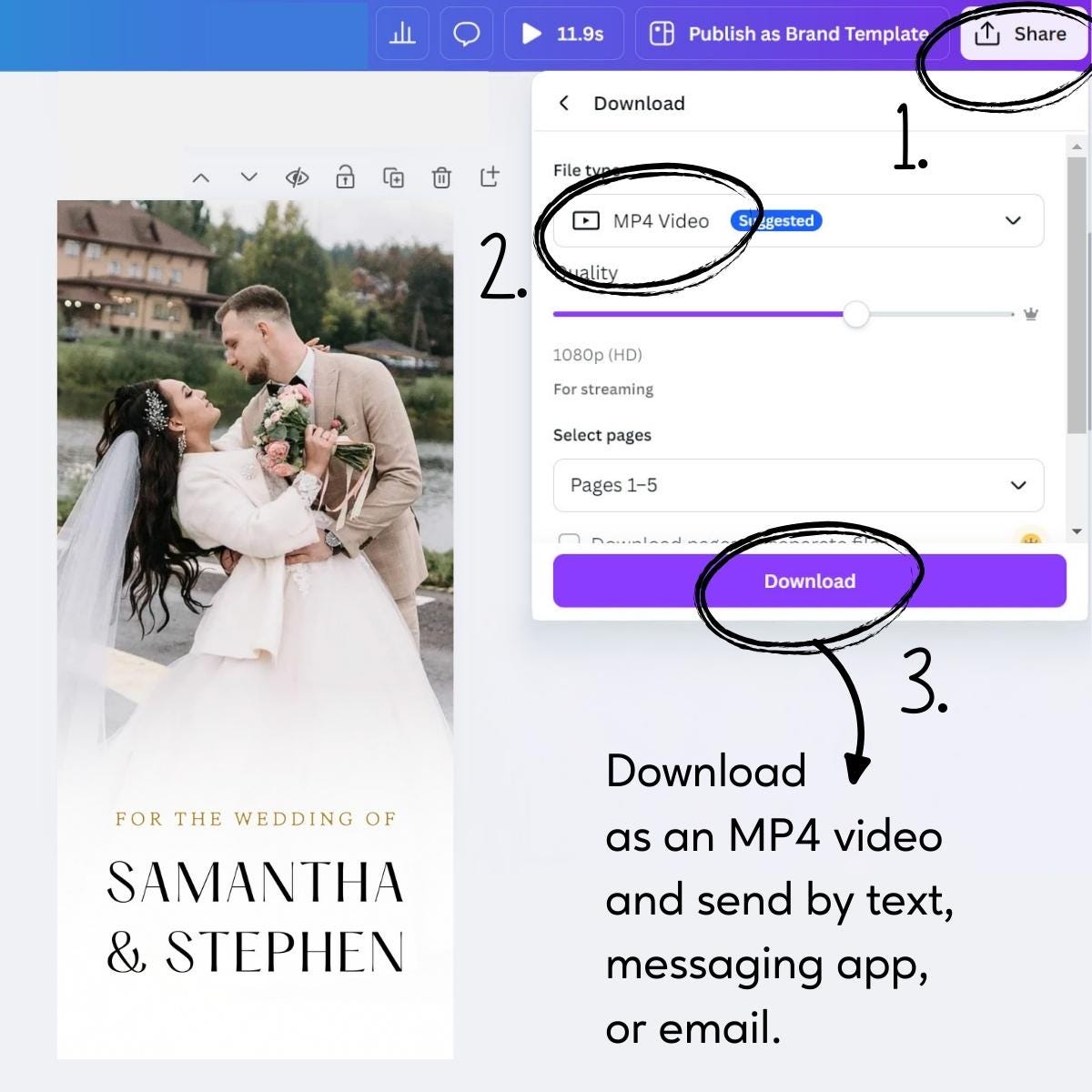Go back from the Download panel
1092x1092 pixels.
coord(564,103)
